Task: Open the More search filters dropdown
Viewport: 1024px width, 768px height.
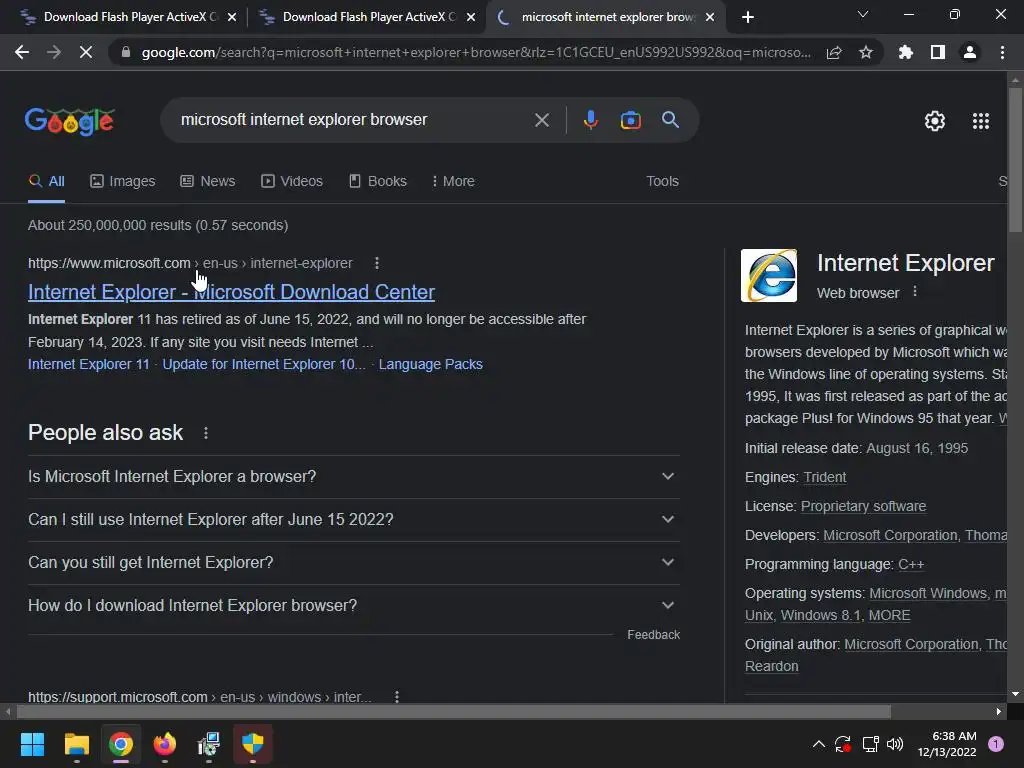Action: [453, 181]
